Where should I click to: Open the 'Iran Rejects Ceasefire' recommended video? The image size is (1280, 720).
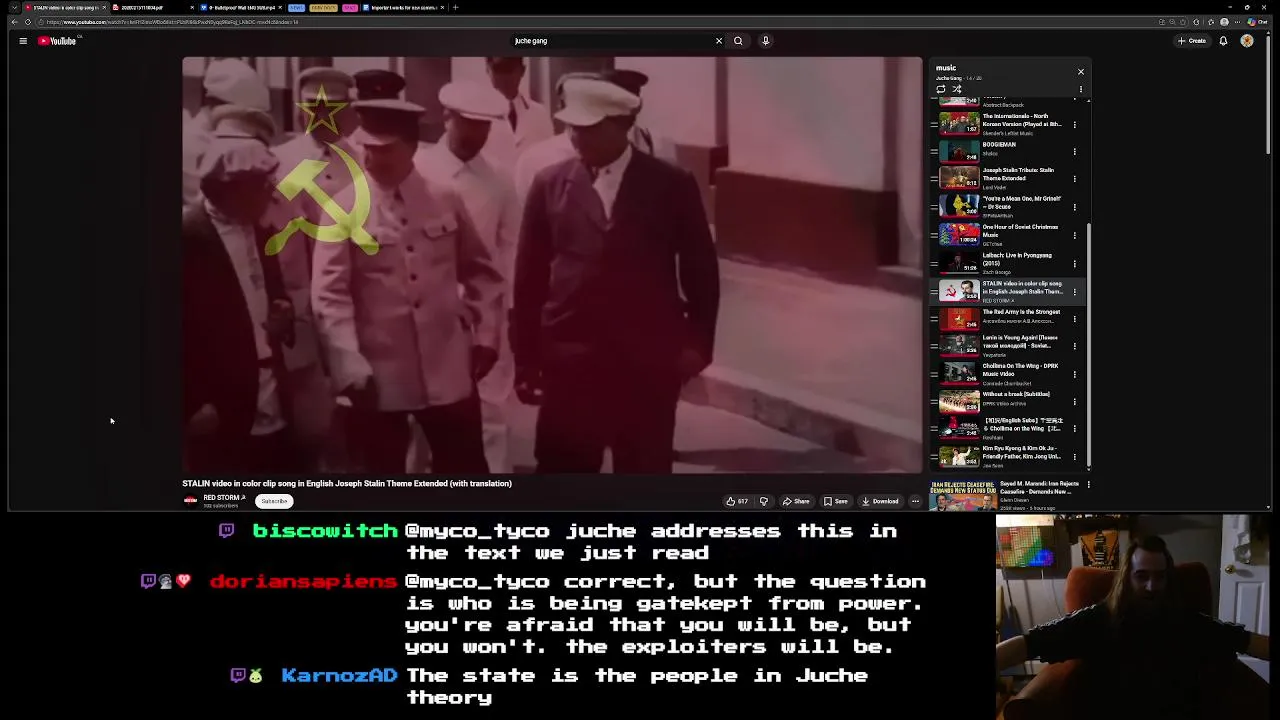(x=962, y=496)
